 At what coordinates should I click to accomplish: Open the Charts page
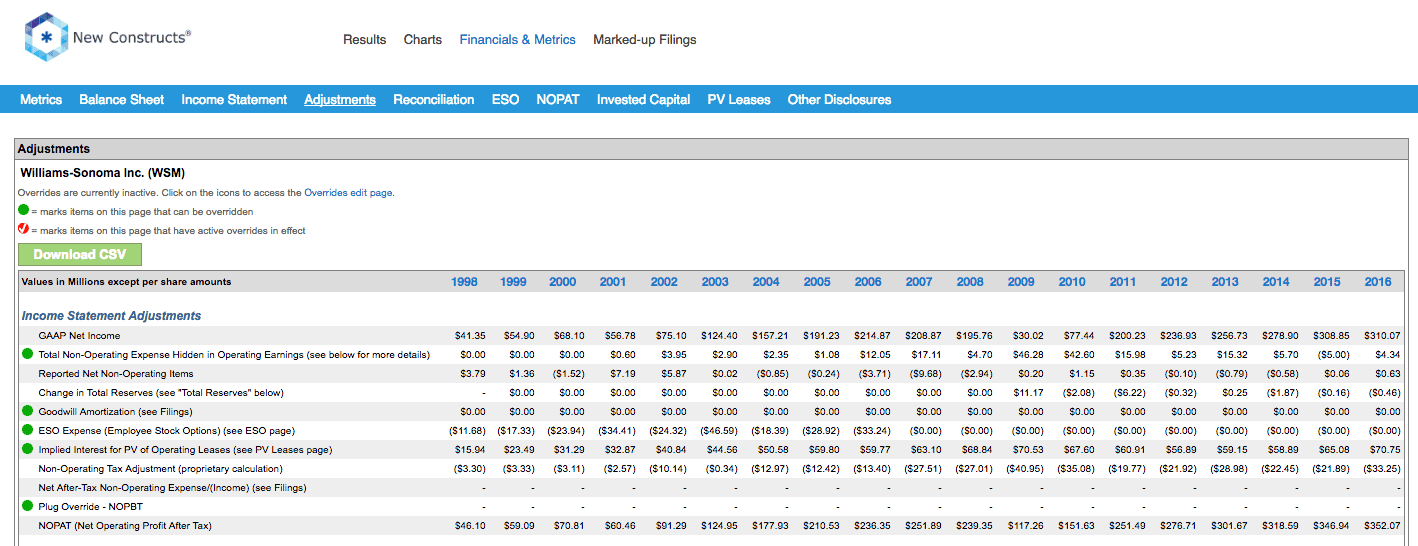(423, 40)
